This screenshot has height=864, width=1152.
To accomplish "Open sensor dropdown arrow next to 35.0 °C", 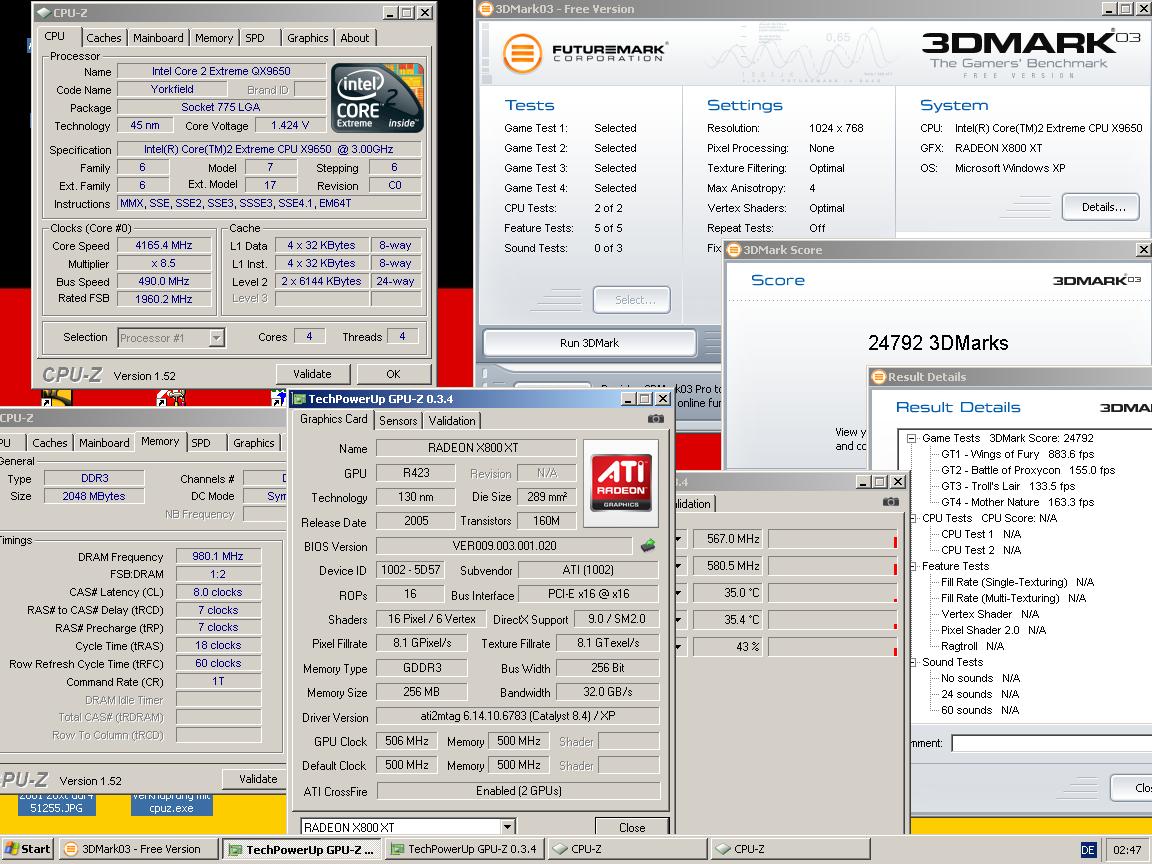I will (x=678, y=592).
